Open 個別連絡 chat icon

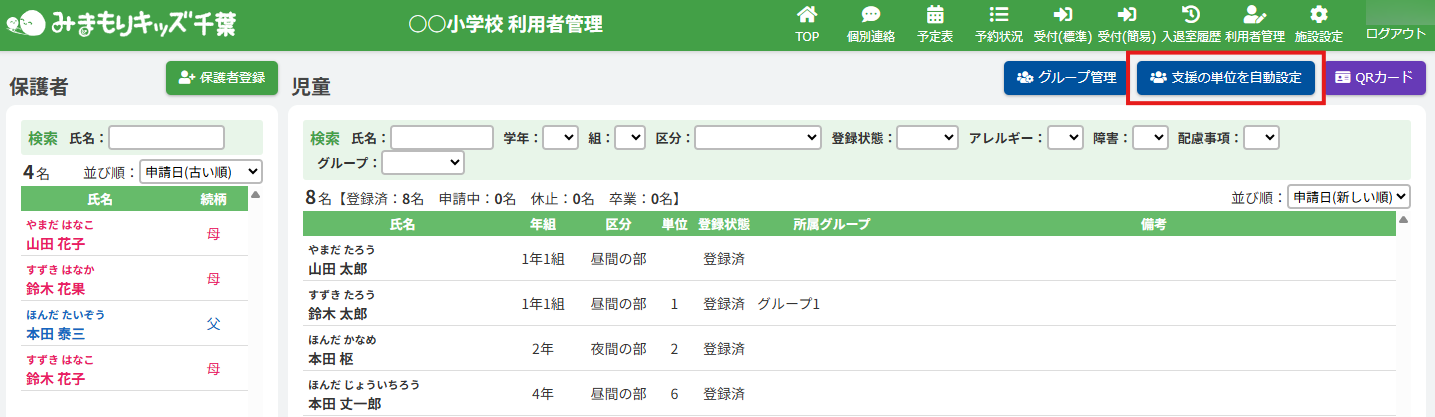(870, 15)
